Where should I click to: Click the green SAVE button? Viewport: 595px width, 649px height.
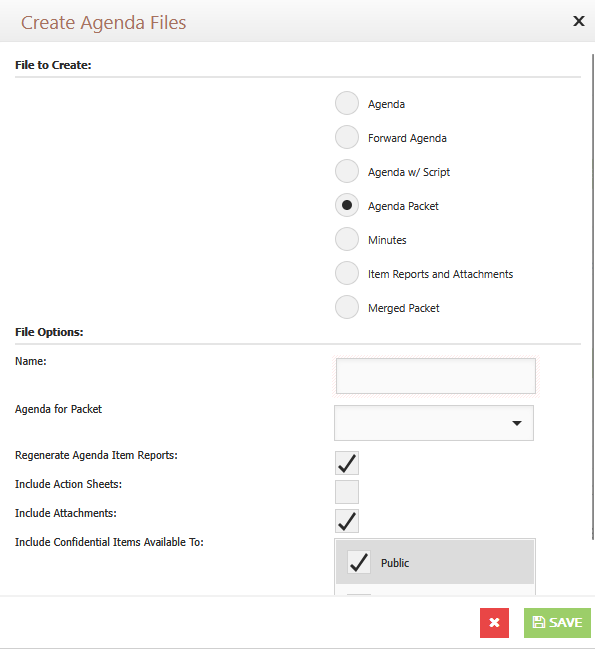pyautogui.click(x=557, y=623)
